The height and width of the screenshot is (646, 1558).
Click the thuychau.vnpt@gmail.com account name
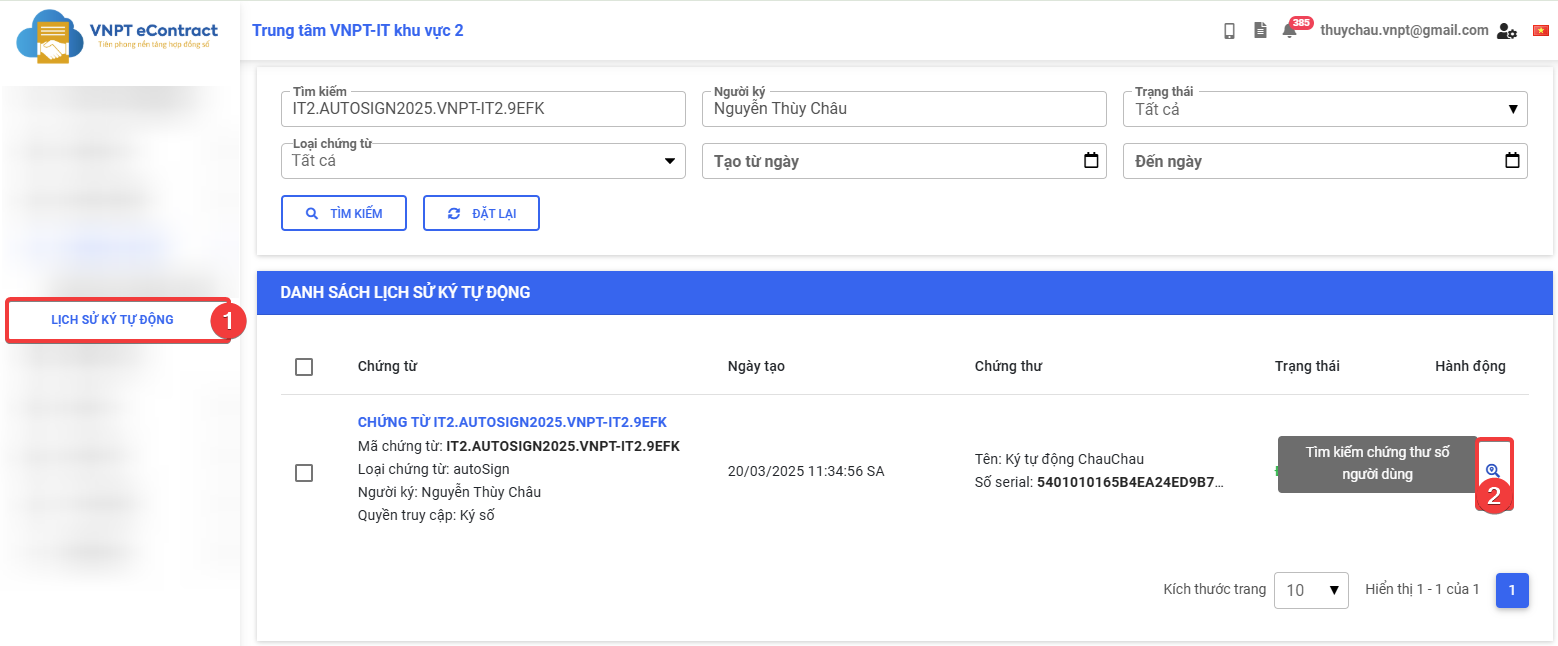click(1404, 30)
